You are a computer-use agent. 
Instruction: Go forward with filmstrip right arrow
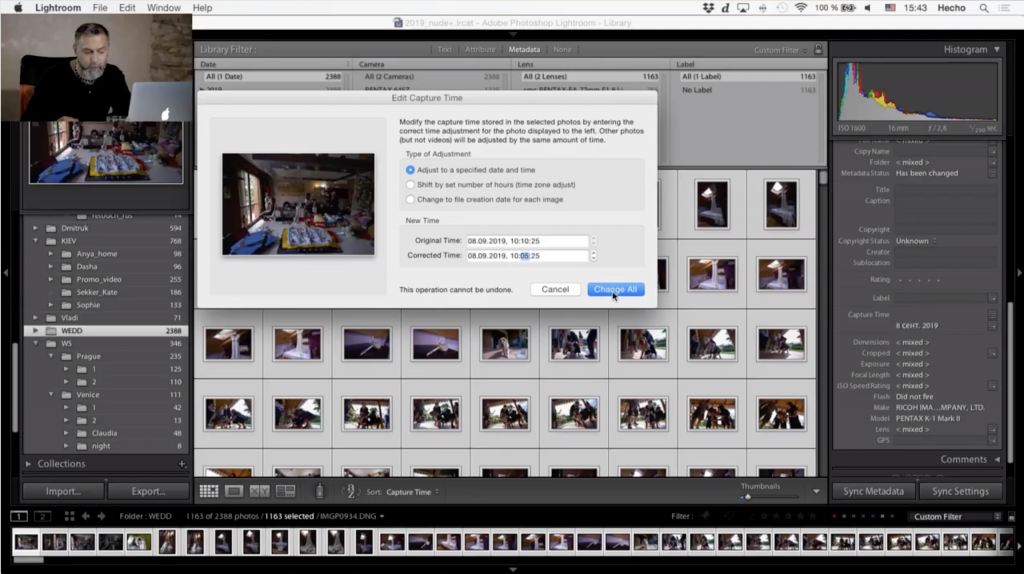pos(101,516)
